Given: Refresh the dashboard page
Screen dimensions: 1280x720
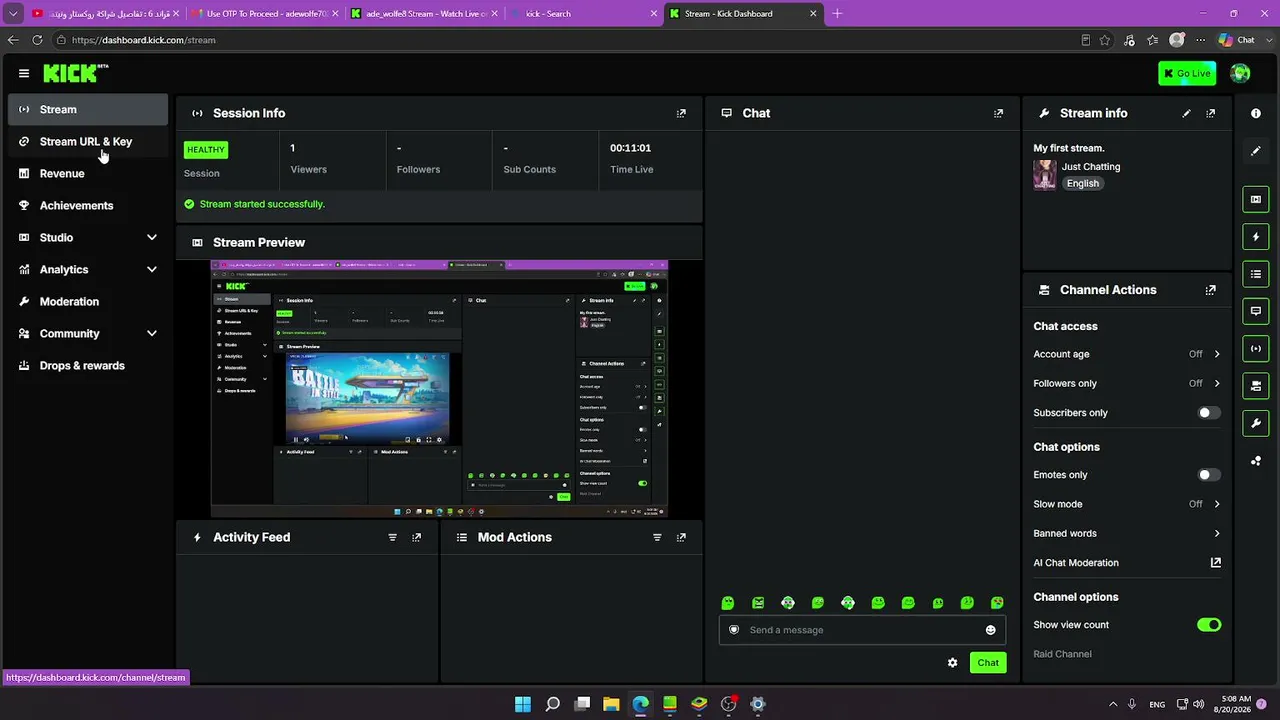Looking at the screenshot, I should 37,40.
